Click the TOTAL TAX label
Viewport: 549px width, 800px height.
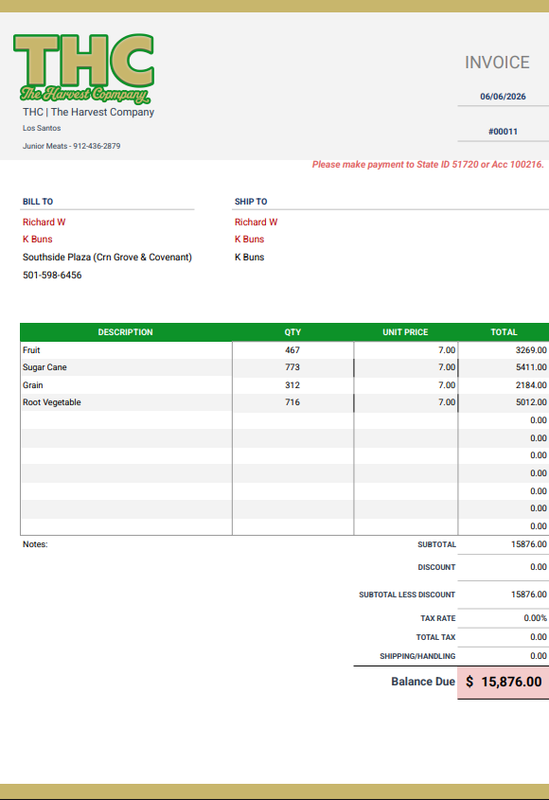[x=436, y=637]
